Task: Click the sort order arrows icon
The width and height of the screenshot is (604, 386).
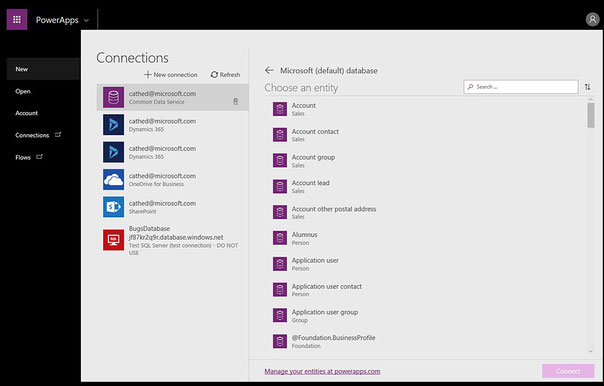Action: pyautogui.click(x=587, y=87)
